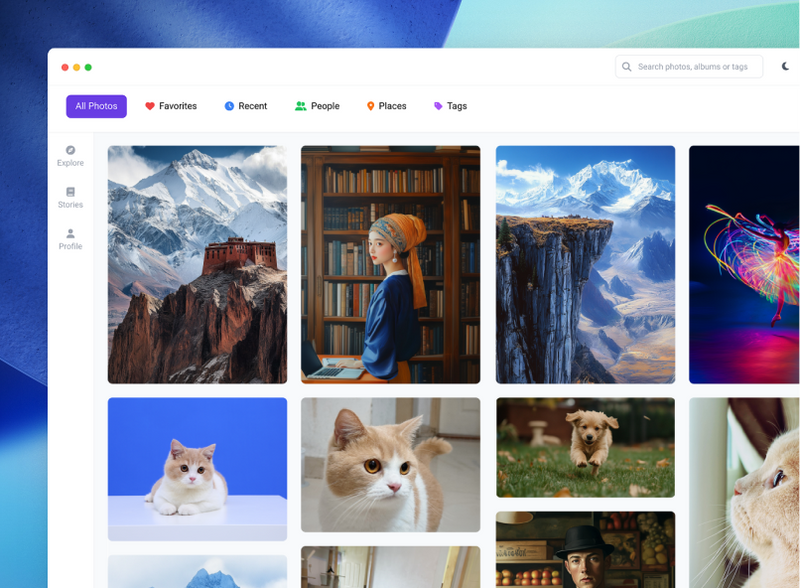Viewport: 800px width, 588px height.
Task: Open Stories in the left sidebar
Action: (70, 192)
